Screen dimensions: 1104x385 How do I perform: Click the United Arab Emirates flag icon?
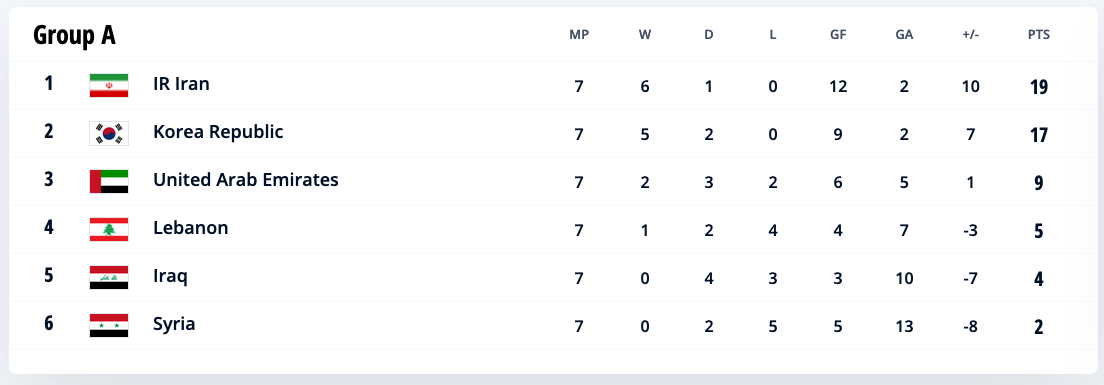(x=108, y=181)
